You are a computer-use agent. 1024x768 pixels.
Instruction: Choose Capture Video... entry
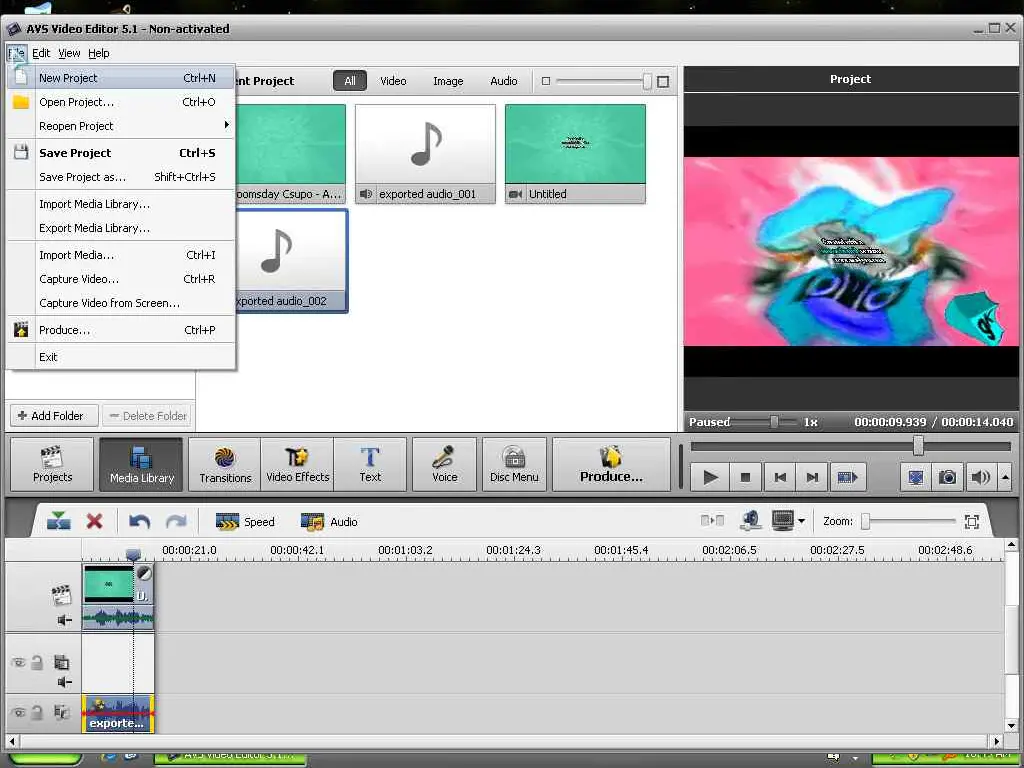pyautogui.click(x=121, y=279)
